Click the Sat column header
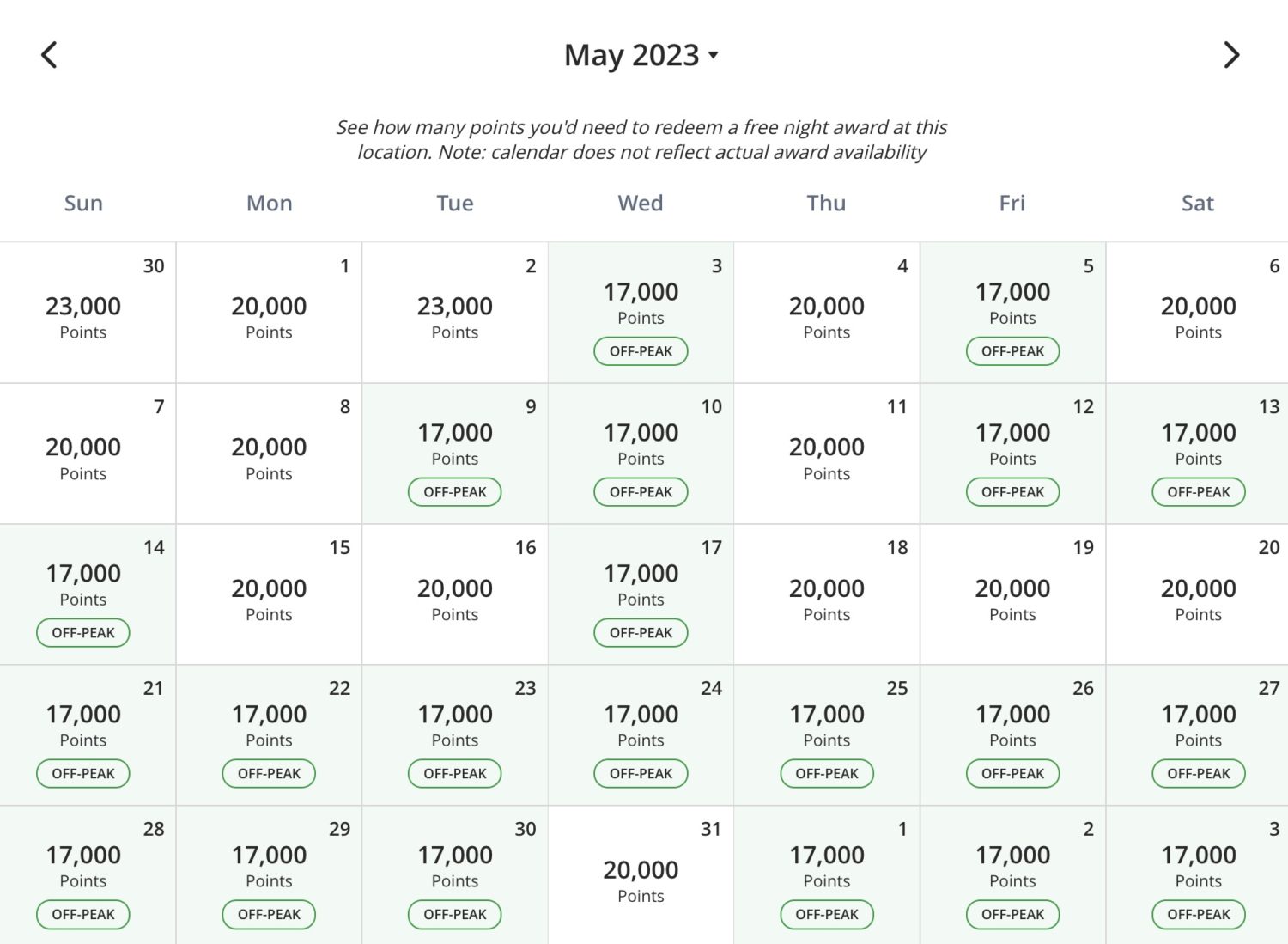The width and height of the screenshot is (1288, 944). click(x=1197, y=203)
